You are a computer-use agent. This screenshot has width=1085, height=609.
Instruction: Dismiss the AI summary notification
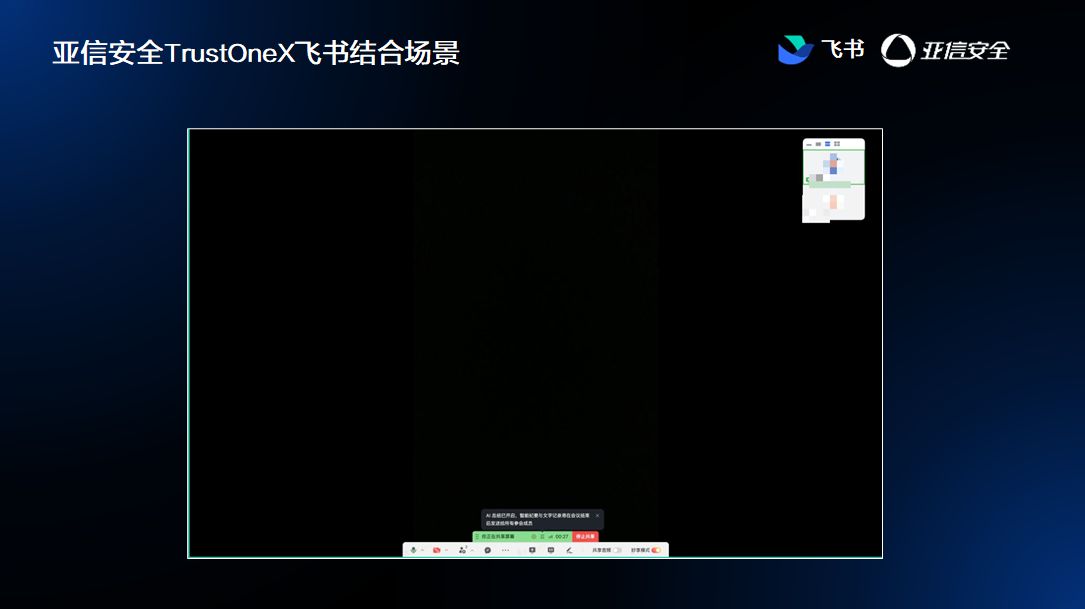coord(597,515)
